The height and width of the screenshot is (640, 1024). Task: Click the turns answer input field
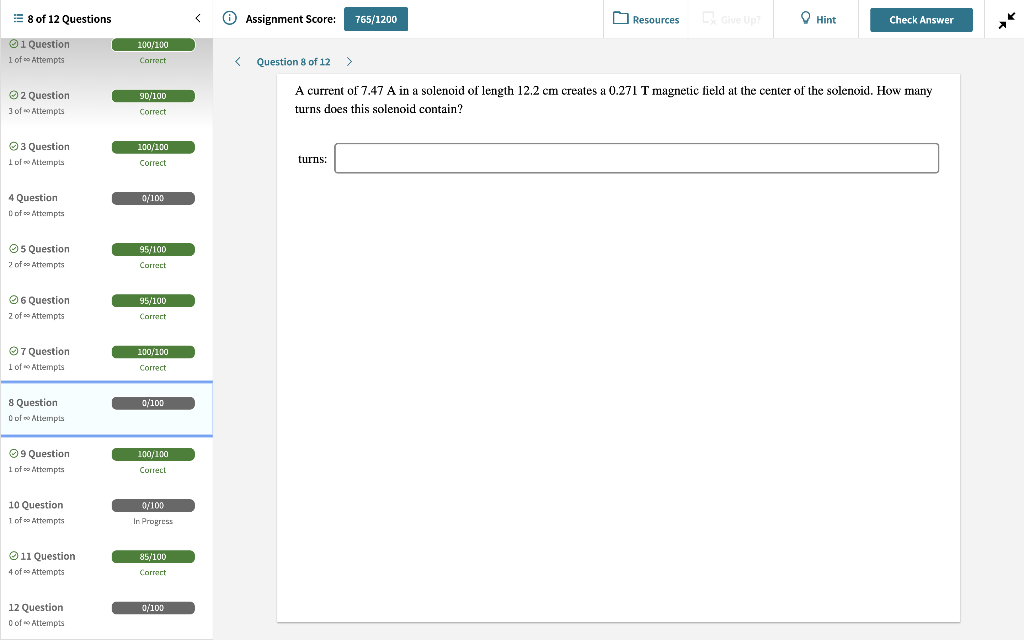(x=637, y=157)
